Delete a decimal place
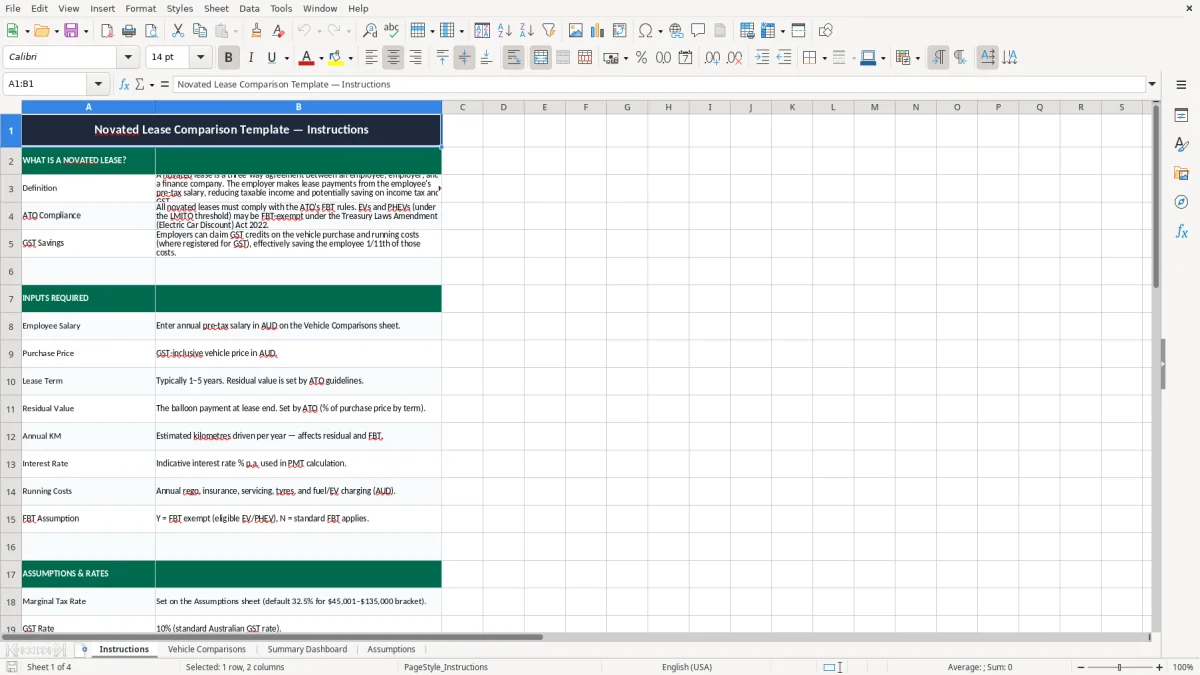This screenshot has height=675, width=1200. (734, 58)
